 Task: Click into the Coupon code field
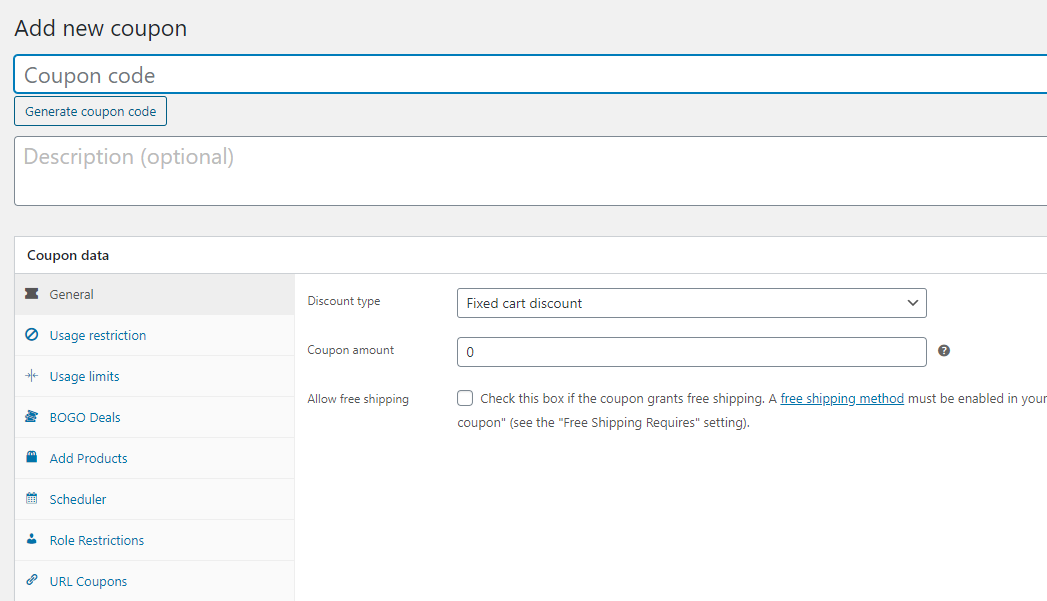[x=530, y=75]
